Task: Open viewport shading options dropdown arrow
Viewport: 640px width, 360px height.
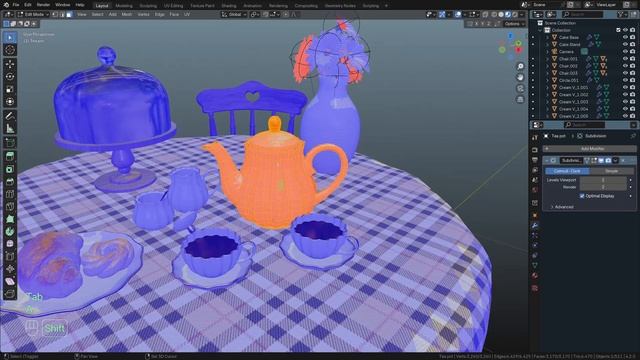Action: pyautogui.click(x=522, y=14)
